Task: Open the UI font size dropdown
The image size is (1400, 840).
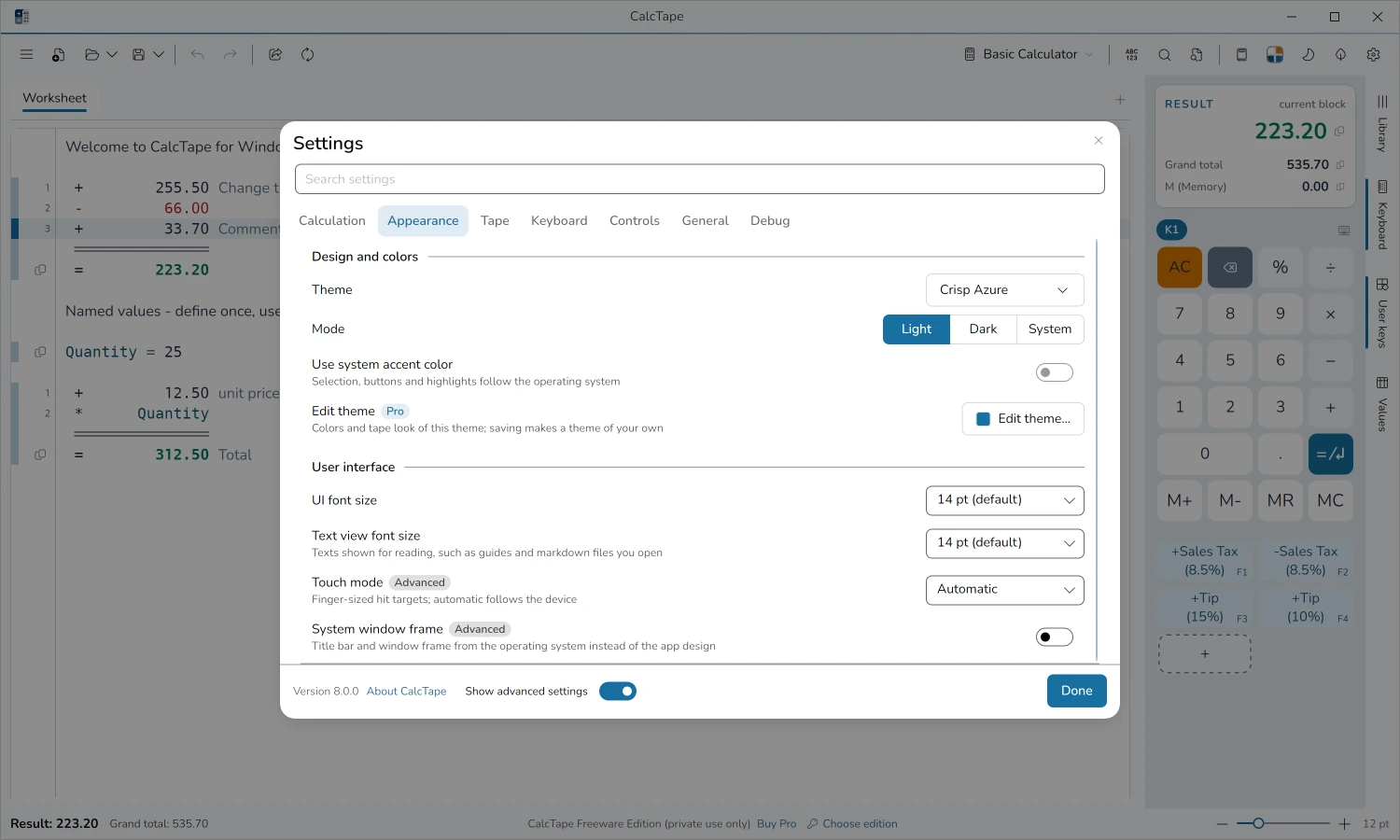Action: [x=1005, y=500]
